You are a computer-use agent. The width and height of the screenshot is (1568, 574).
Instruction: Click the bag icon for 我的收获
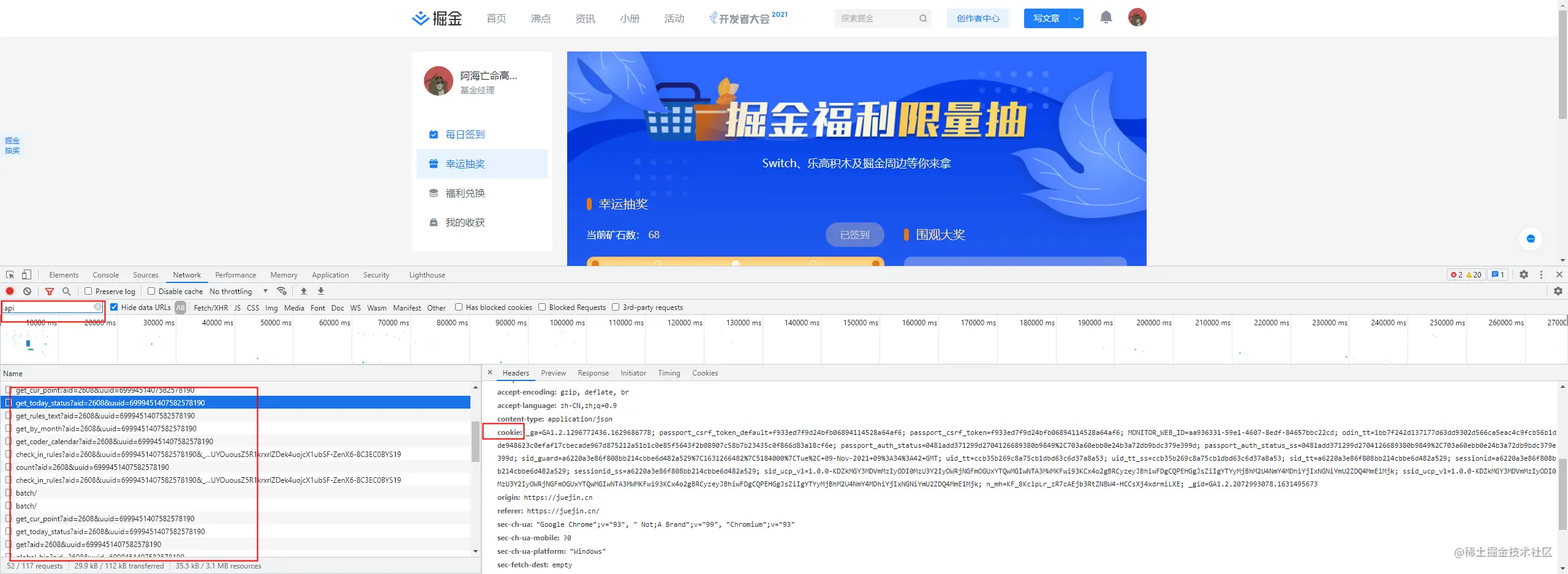tap(434, 222)
